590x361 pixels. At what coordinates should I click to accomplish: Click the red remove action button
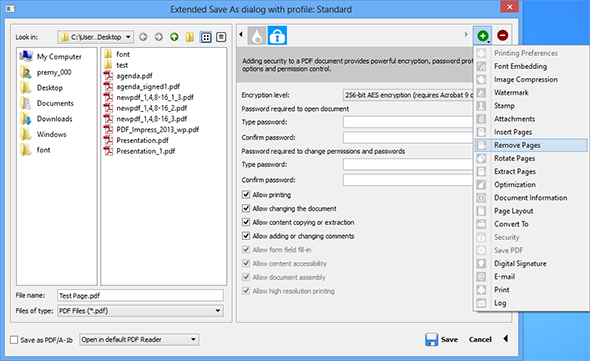tap(502, 35)
